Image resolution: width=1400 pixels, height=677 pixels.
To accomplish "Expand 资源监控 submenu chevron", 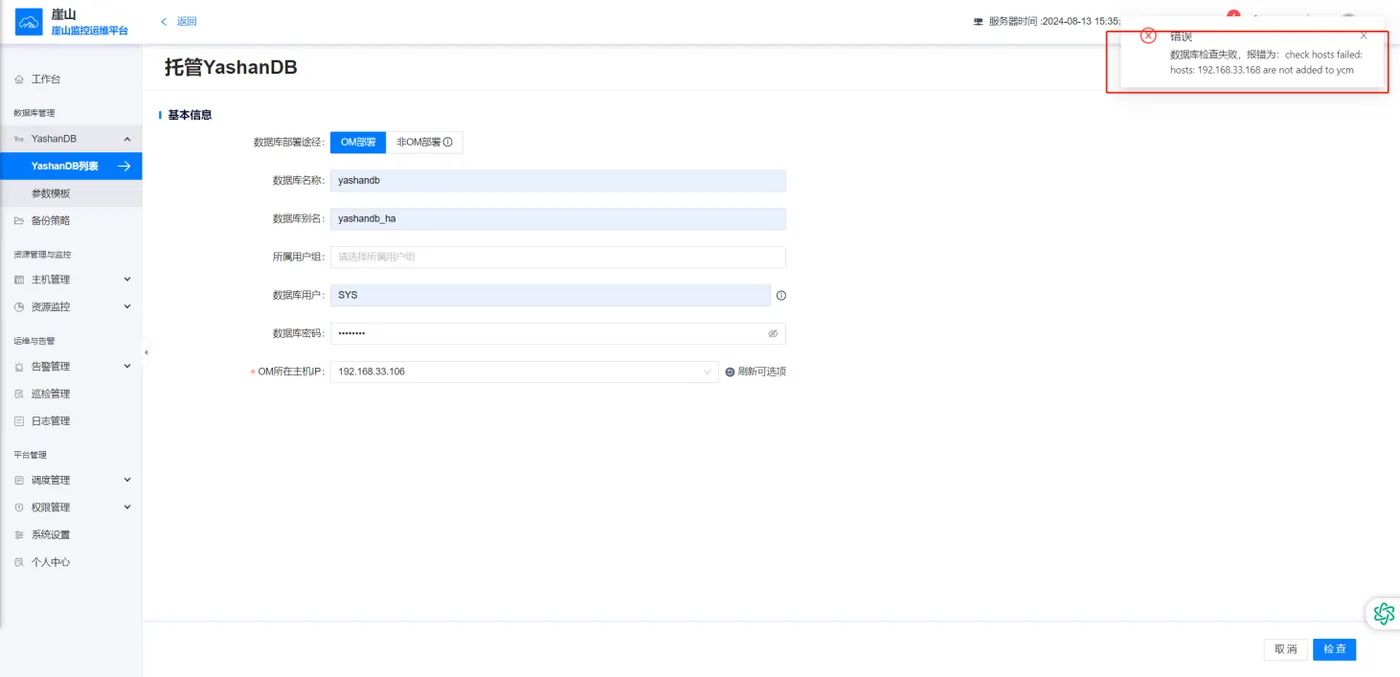I will [x=127, y=306].
